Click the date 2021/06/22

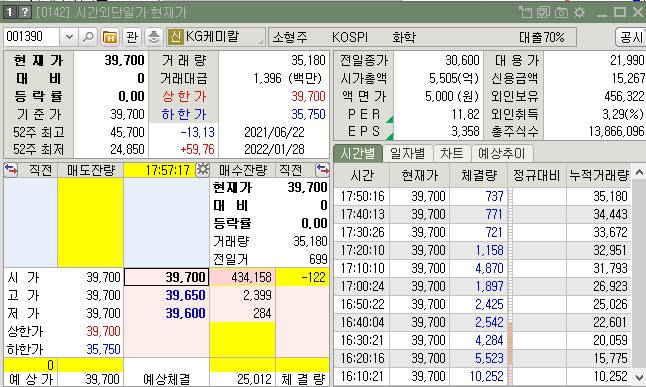pyautogui.click(x=274, y=132)
